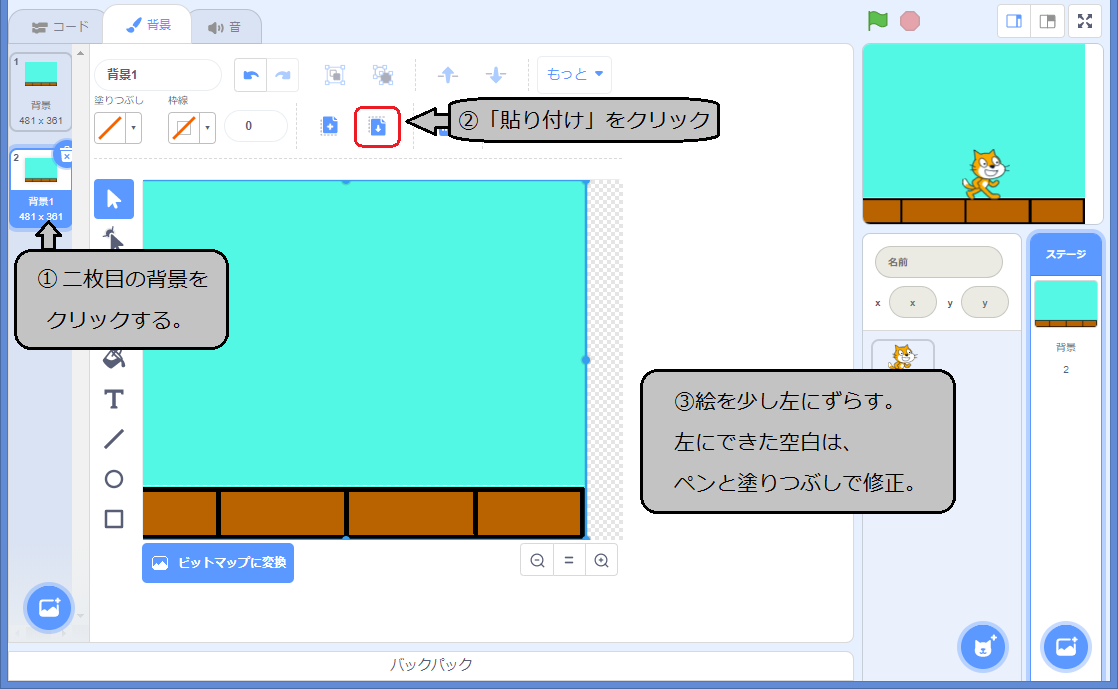
Task: Select the arrow Select tool
Action: coord(114,199)
